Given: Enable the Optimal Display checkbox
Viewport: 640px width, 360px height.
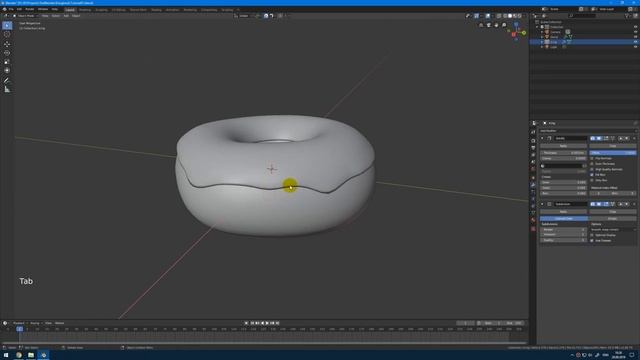Looking at the screenshot, I should (592, 235).
